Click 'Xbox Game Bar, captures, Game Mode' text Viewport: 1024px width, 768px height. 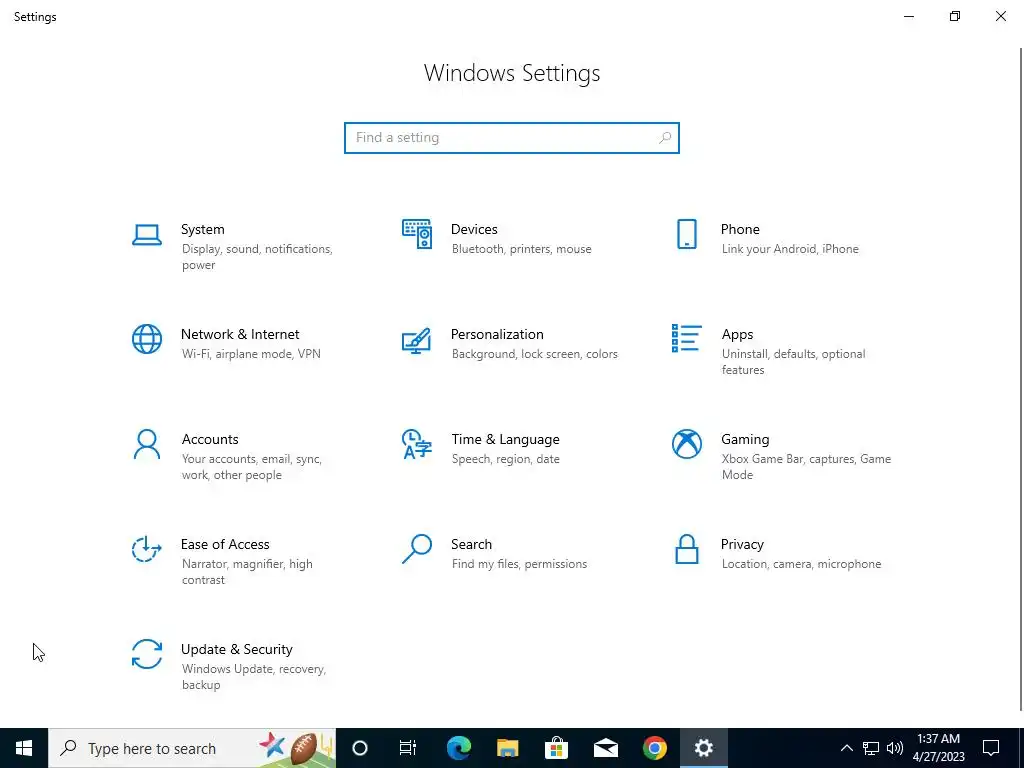coord(807,468)
